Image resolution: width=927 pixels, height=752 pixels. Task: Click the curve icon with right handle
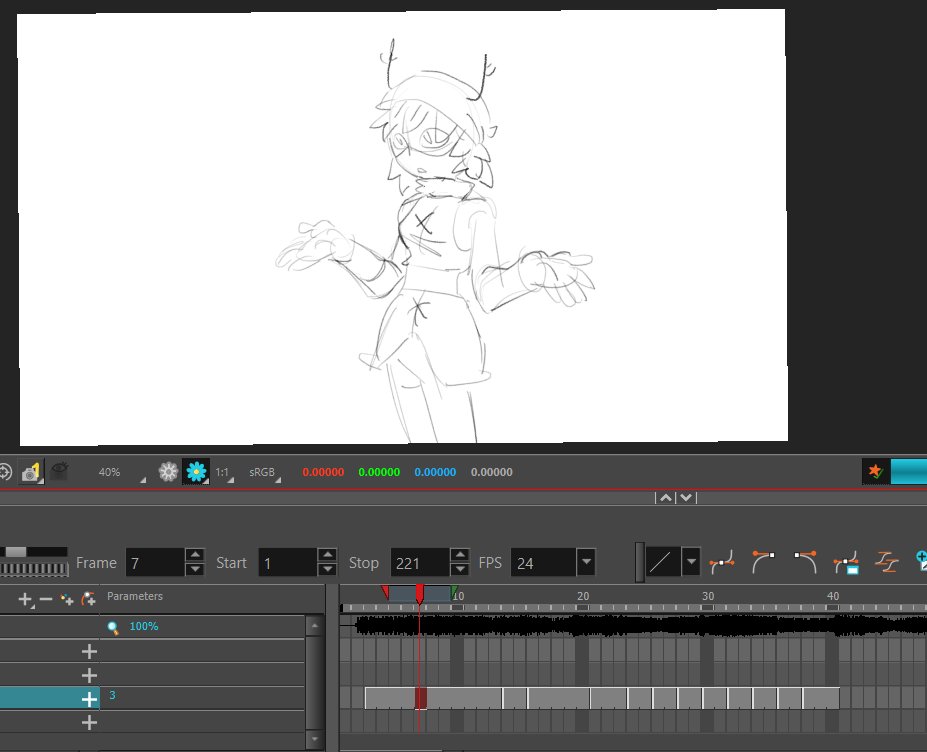763,562
